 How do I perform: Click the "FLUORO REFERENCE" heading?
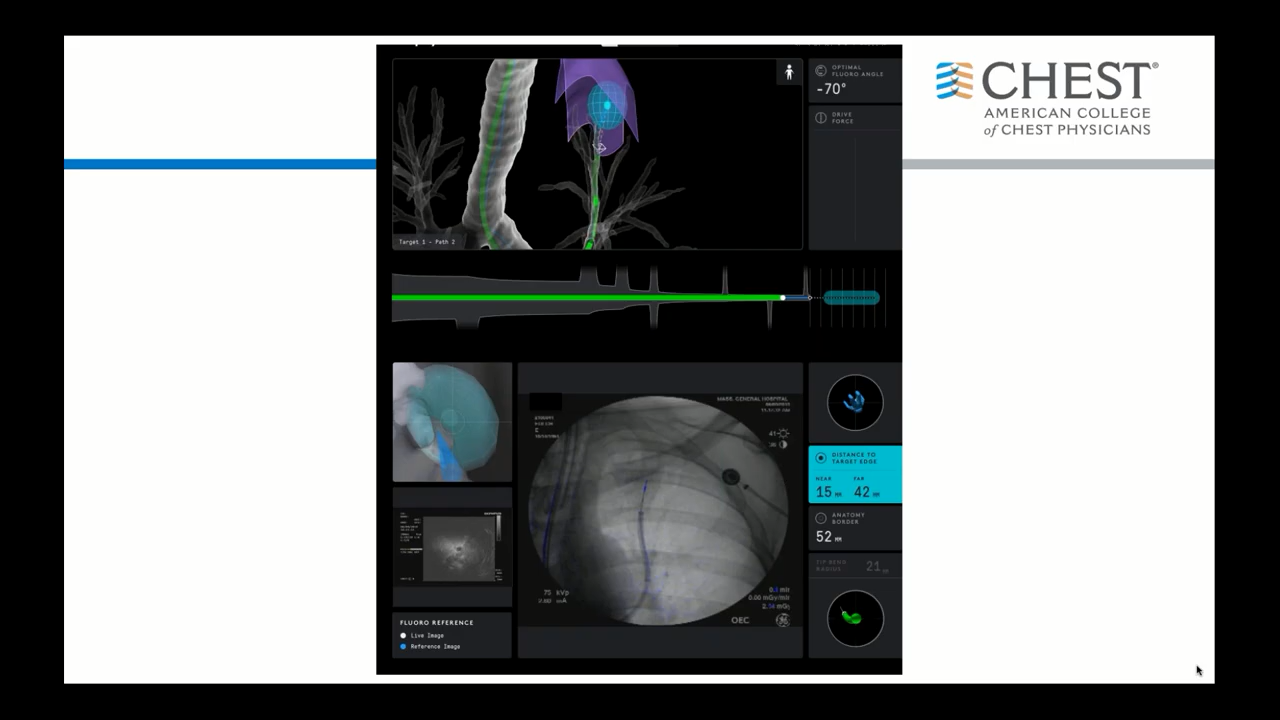(437, 623)
